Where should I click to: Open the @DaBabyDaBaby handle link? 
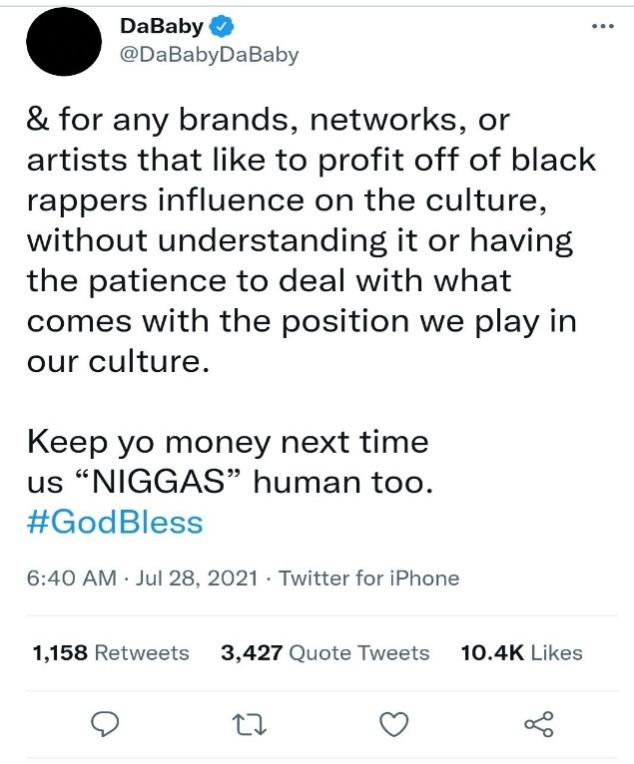coord(209,56)
